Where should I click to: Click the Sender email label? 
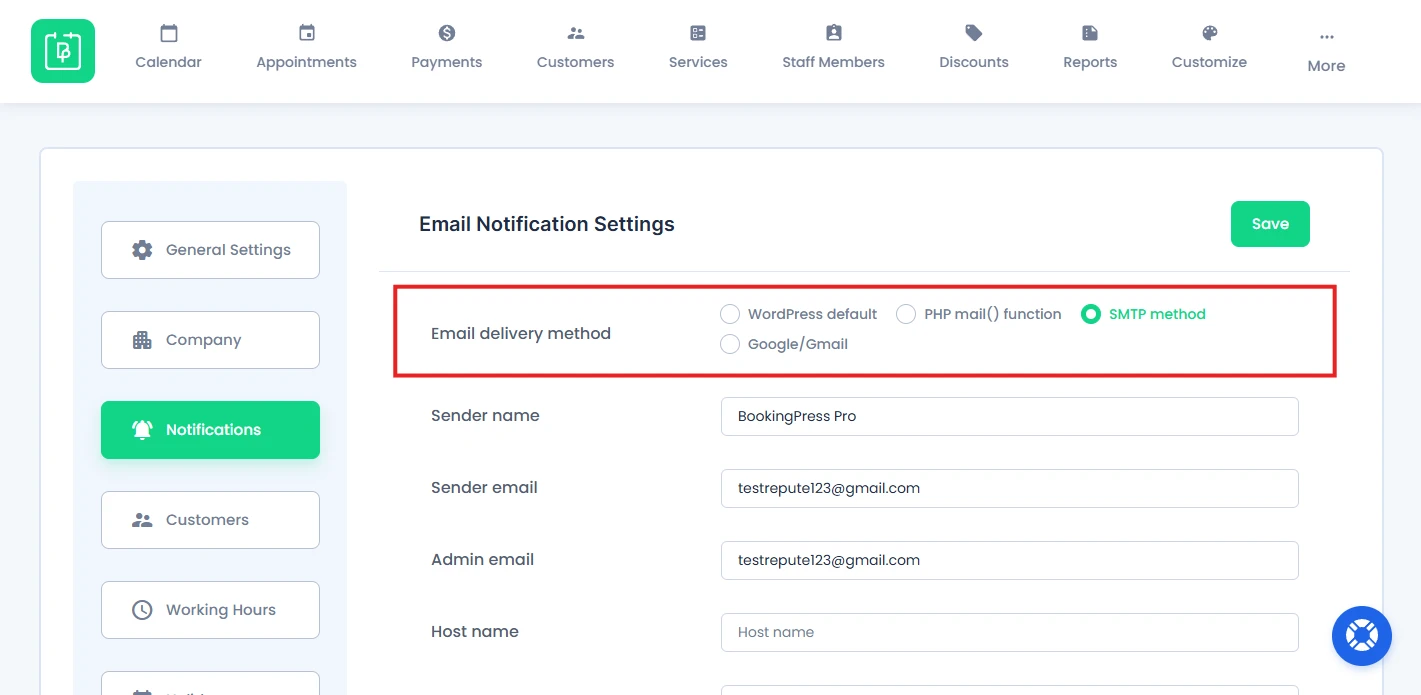pyautogui.click(x=484, y=488)
